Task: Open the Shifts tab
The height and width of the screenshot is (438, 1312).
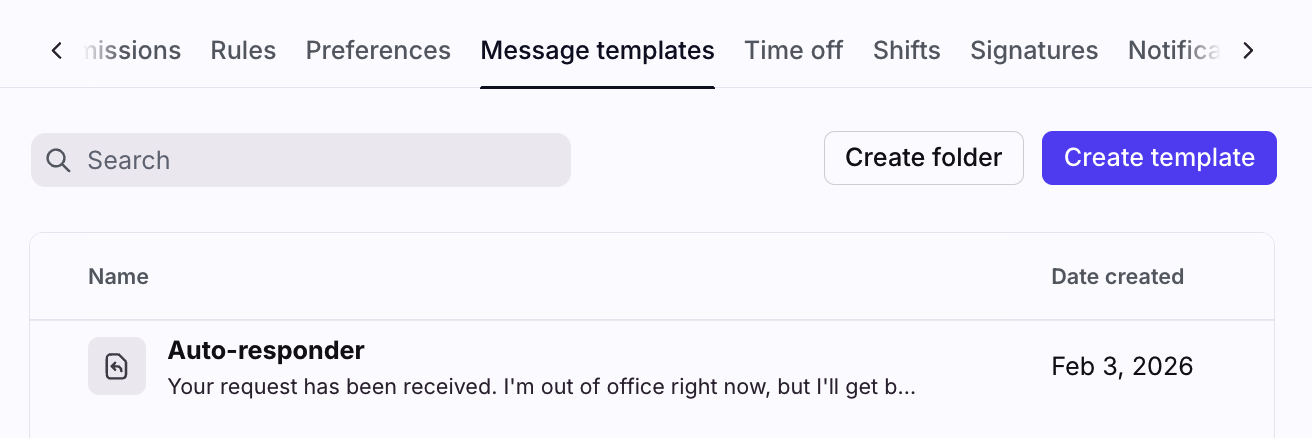Action: 906,50
